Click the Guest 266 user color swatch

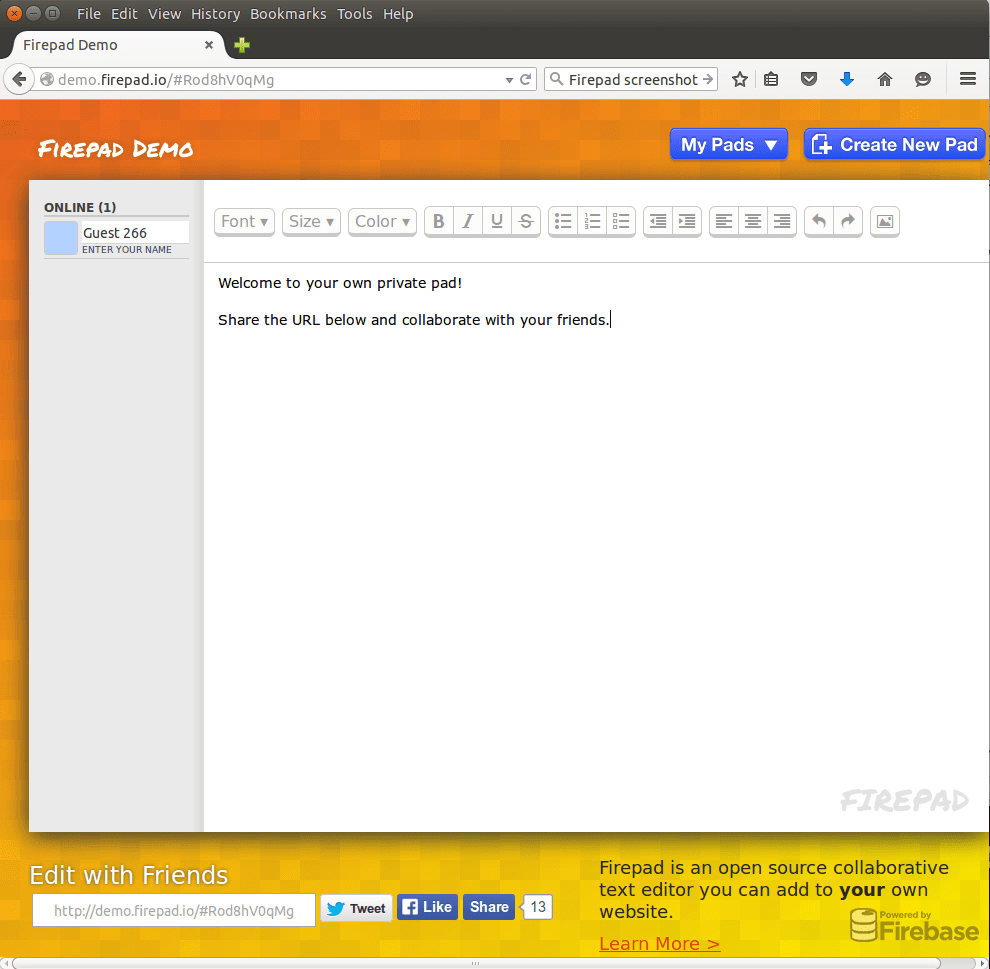61,238
